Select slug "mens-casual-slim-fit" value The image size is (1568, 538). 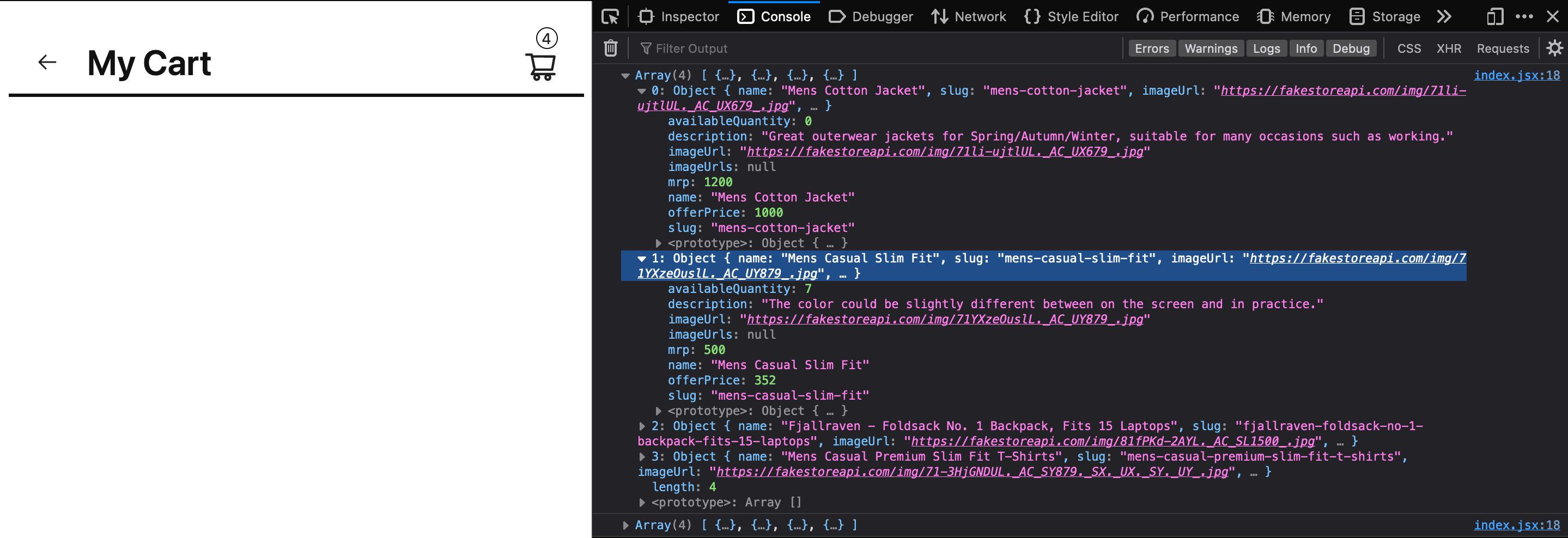(789, 395)
